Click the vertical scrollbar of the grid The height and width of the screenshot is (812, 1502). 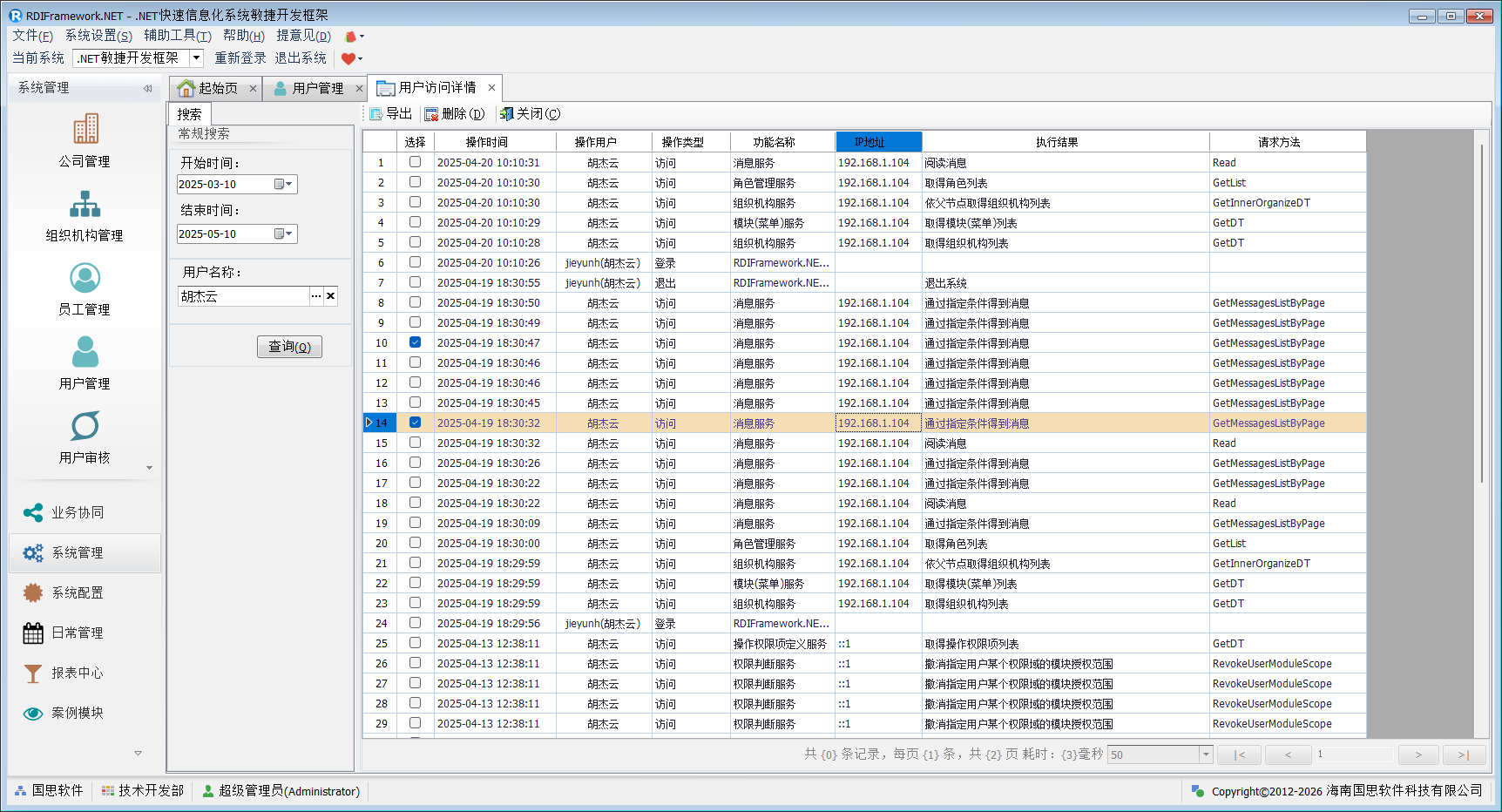[x=1481, y=314]
